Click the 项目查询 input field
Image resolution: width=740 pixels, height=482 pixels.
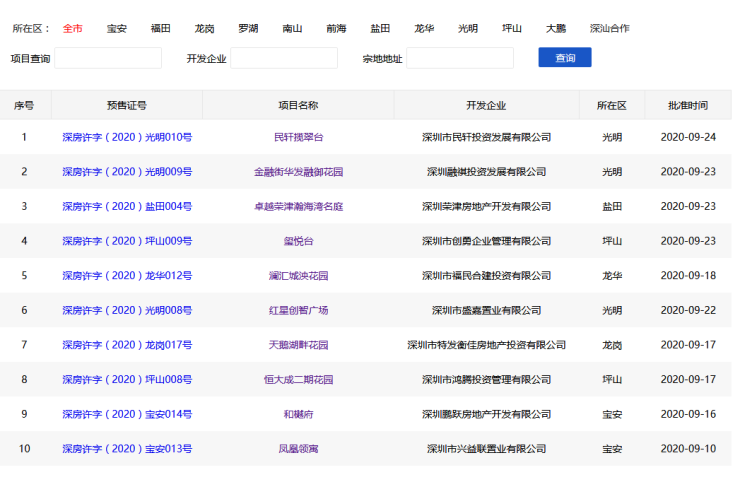pos(108,58)
